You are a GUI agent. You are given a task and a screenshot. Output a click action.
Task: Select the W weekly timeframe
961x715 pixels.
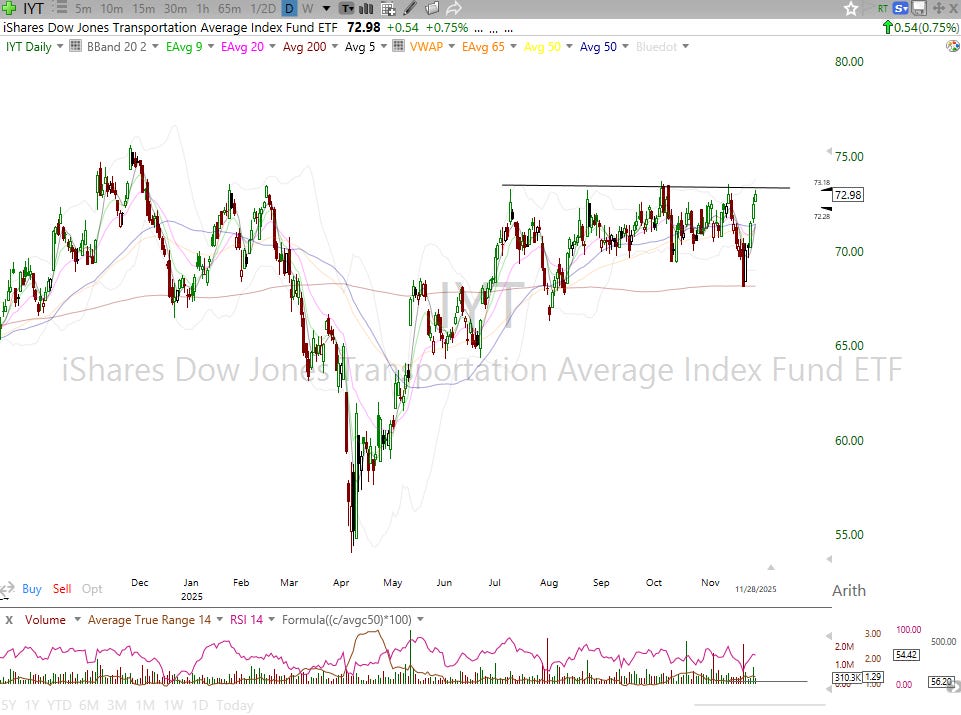308,9
